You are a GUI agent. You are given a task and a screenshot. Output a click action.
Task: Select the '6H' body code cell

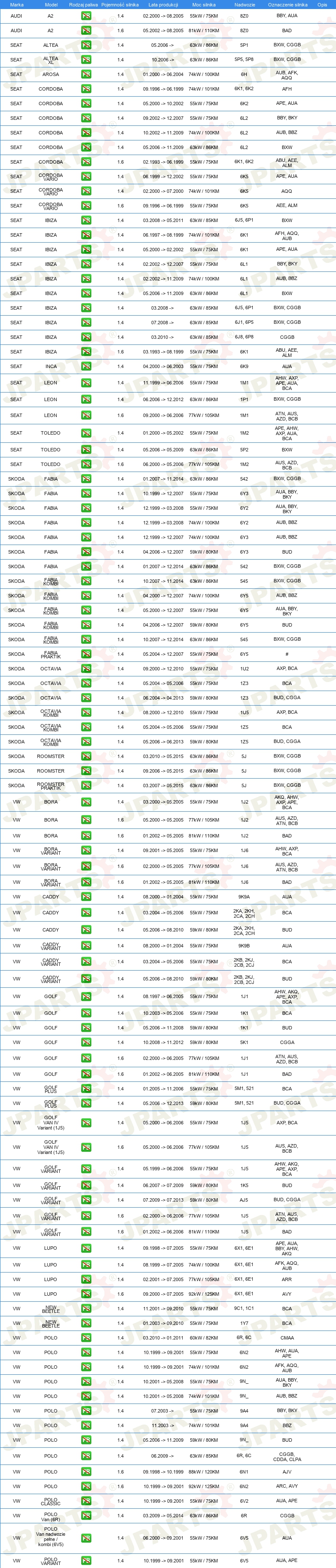point(244,74)
